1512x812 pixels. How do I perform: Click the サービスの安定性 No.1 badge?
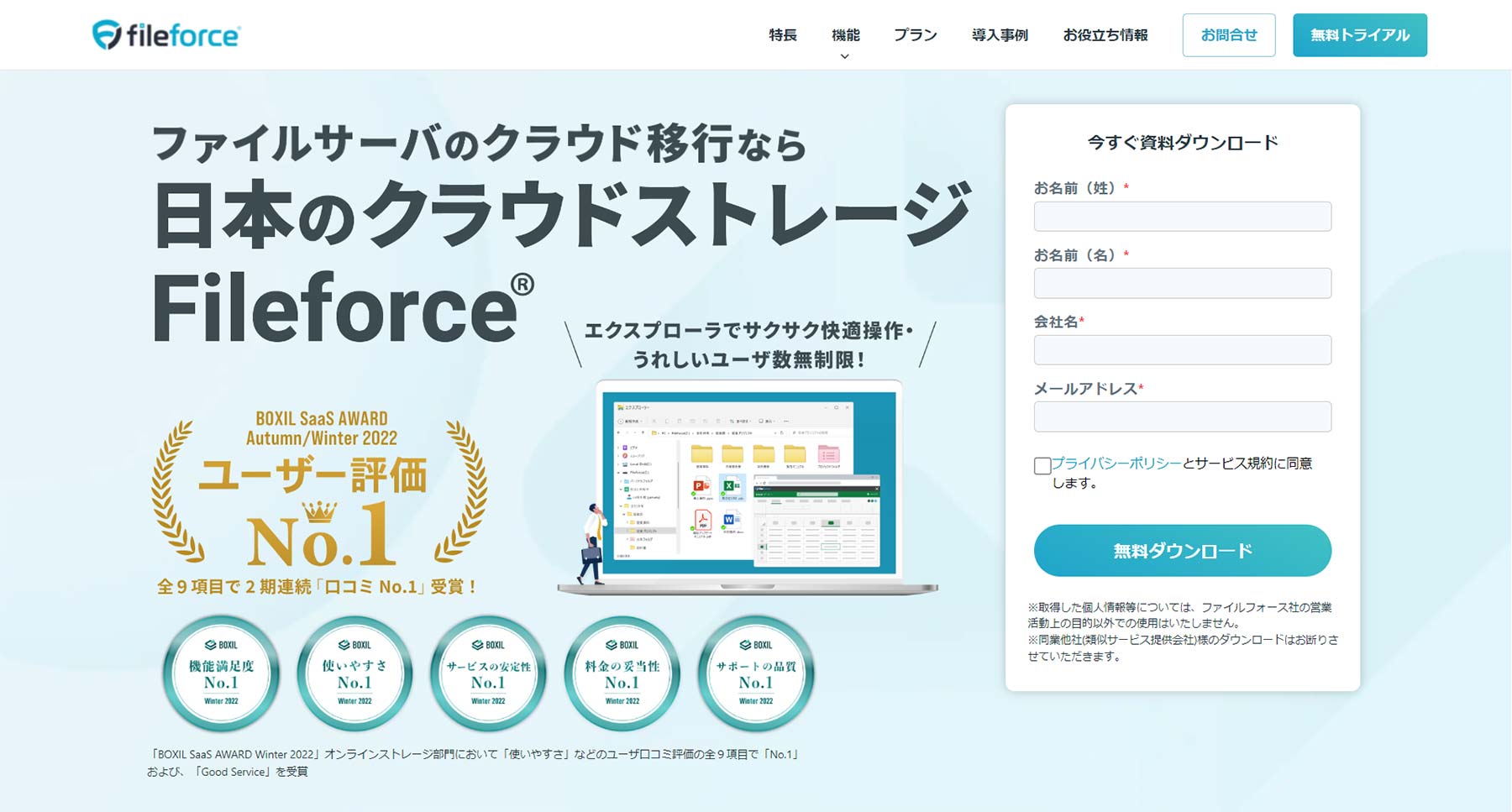point(488,674)
